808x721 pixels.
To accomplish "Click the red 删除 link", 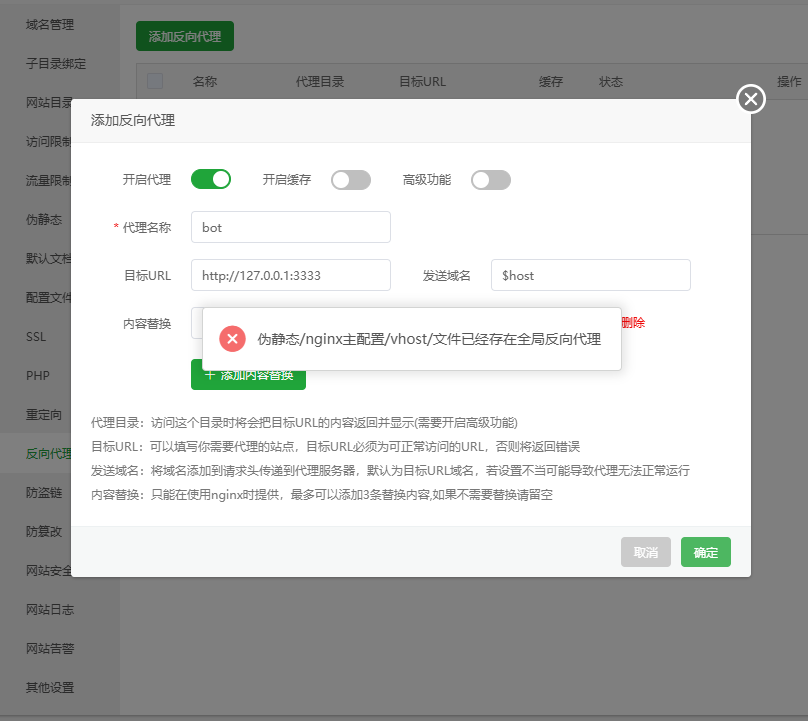I will click(633, 323).
